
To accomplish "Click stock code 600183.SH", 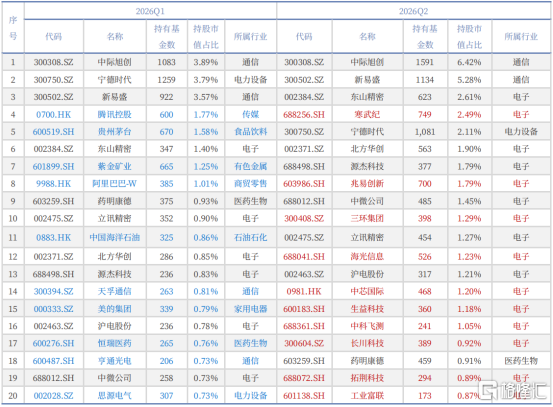I will click(x=304, y=309).
